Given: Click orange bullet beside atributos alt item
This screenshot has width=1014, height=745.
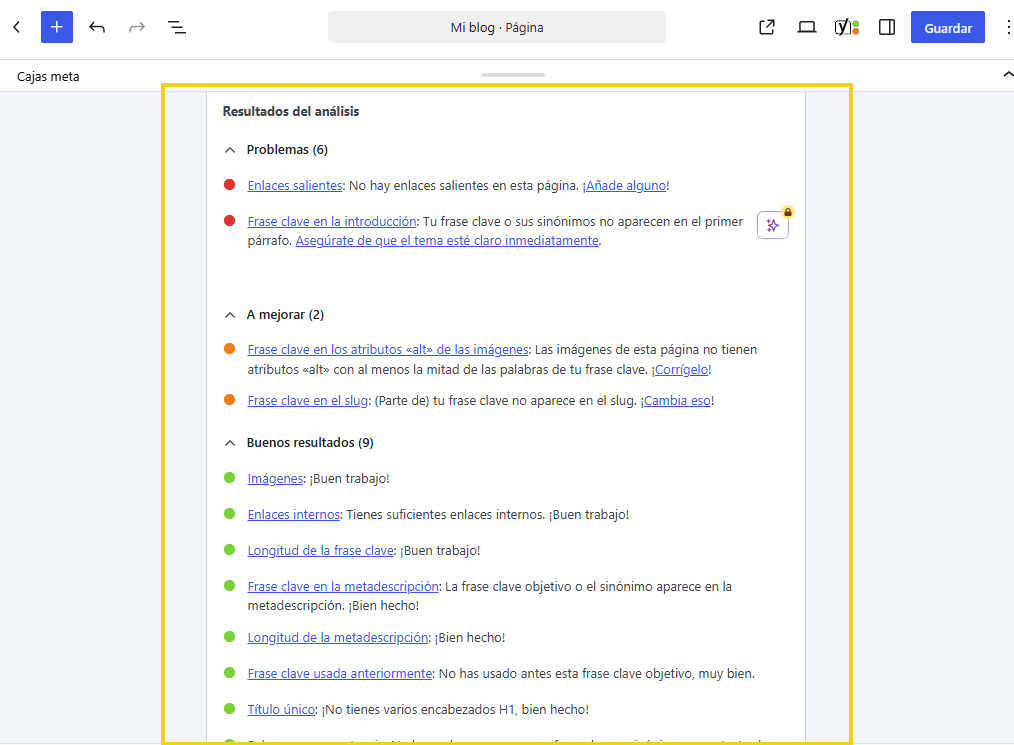Looking at the screenshot, I should (x=230, y=349).
